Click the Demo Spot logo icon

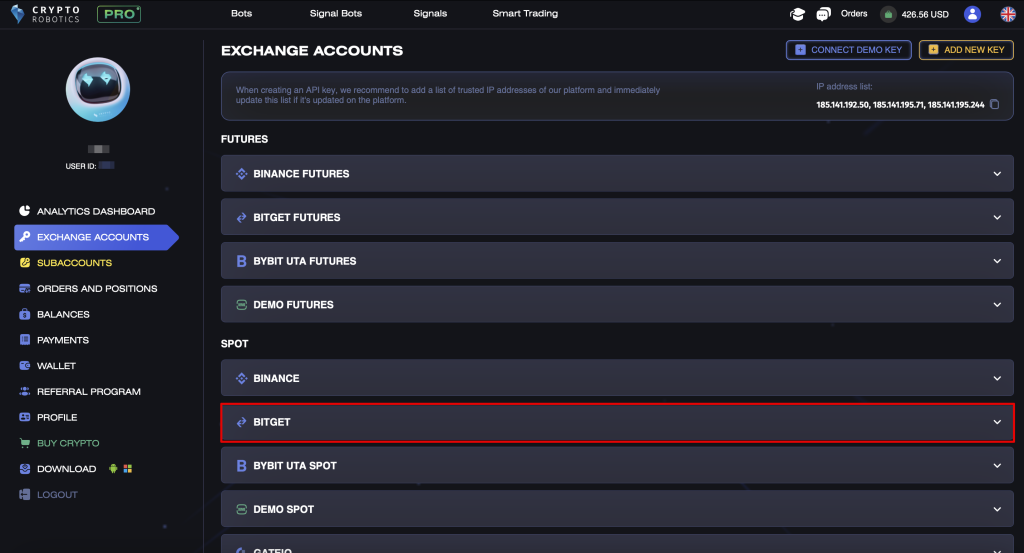[242, 509]
